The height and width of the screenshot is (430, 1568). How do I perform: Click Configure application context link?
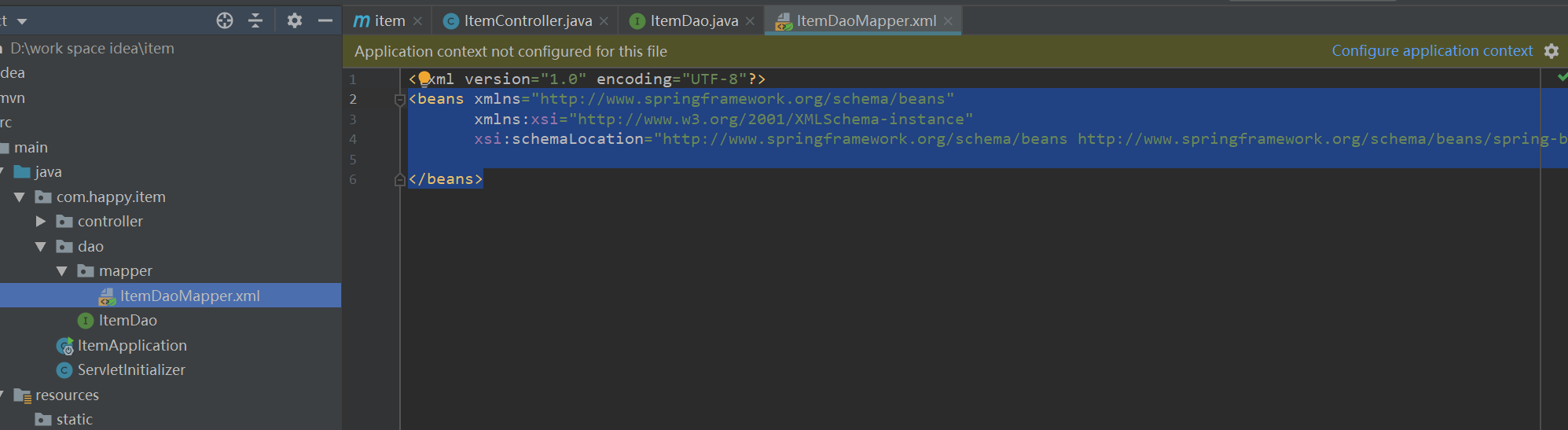coord(1431,51)
